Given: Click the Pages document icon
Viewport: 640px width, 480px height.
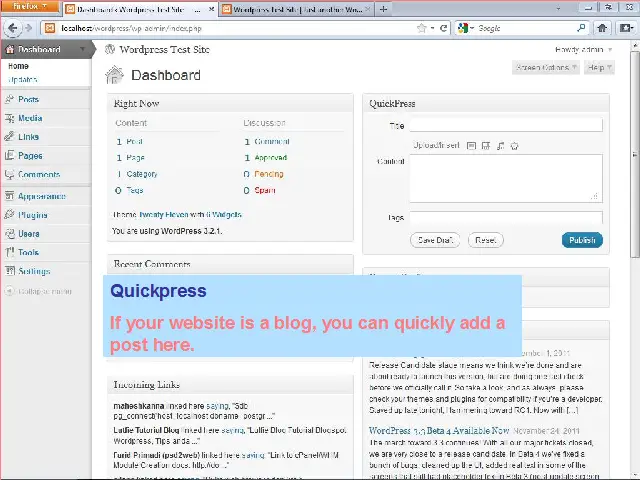Looking at the screenshot, I should coord(9,155).
